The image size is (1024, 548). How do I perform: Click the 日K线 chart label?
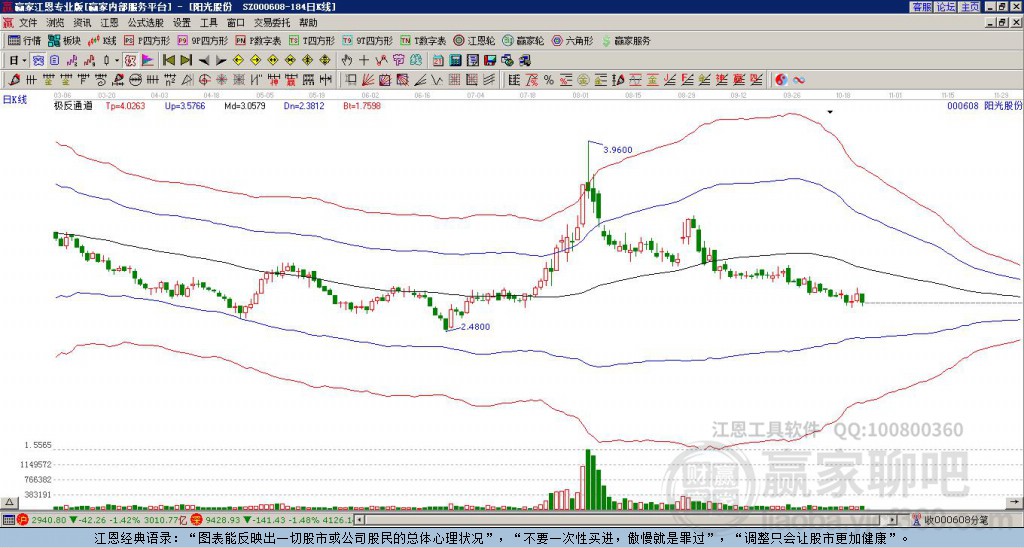tap(15, 99)
